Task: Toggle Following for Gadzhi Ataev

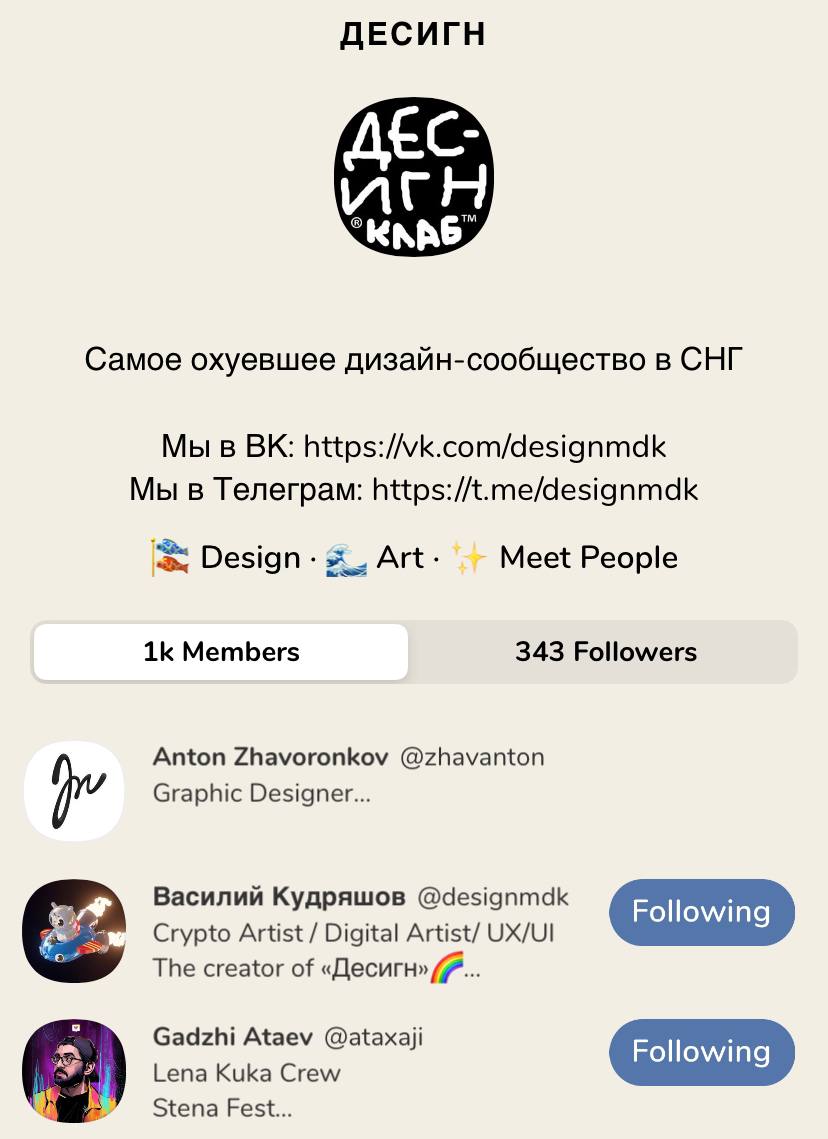Action: pyautogui.click(x=702, y=1053)
